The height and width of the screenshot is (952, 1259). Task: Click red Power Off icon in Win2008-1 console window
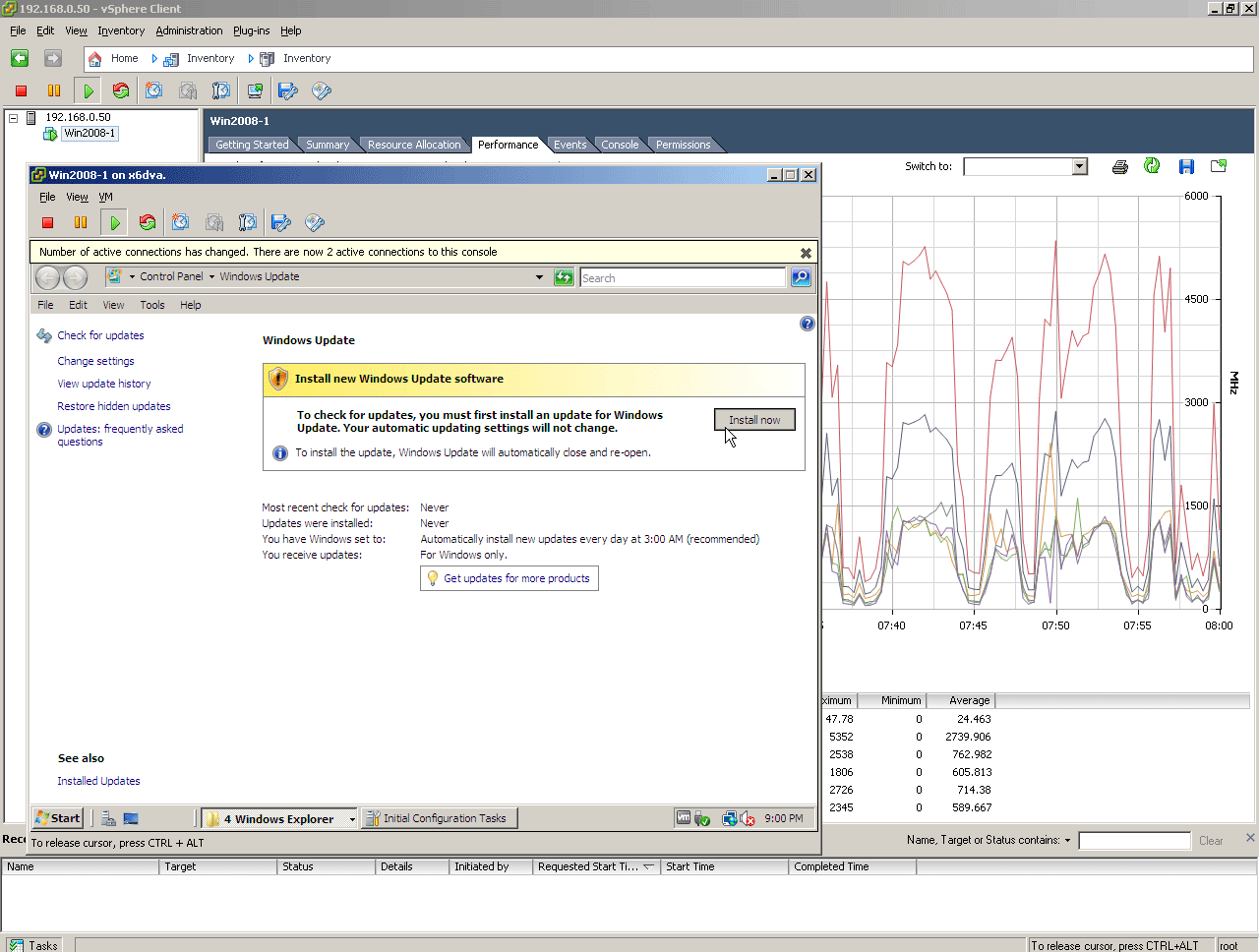tap(47, 223)
